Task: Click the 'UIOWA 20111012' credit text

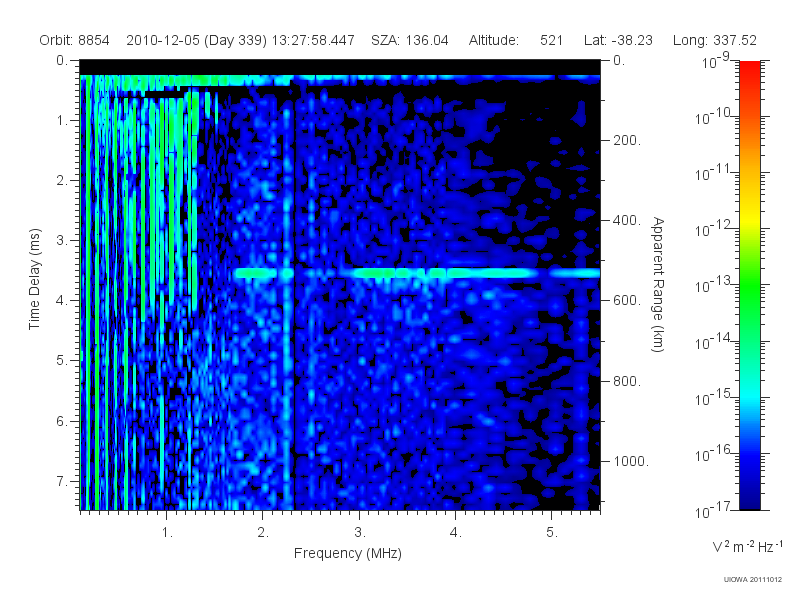Action: (x=753, y=580)
